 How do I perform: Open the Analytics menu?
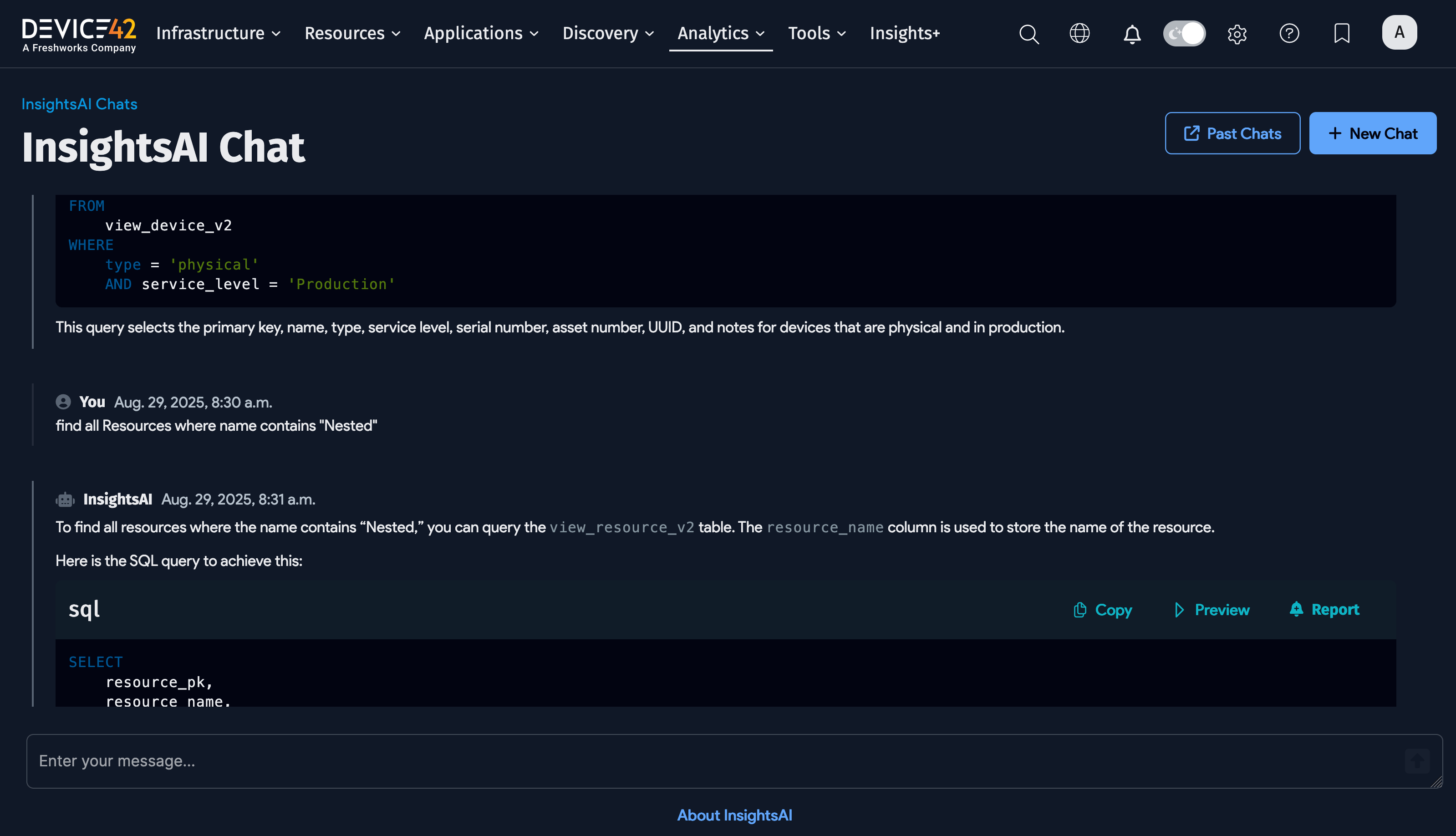[x=720, y=33]
